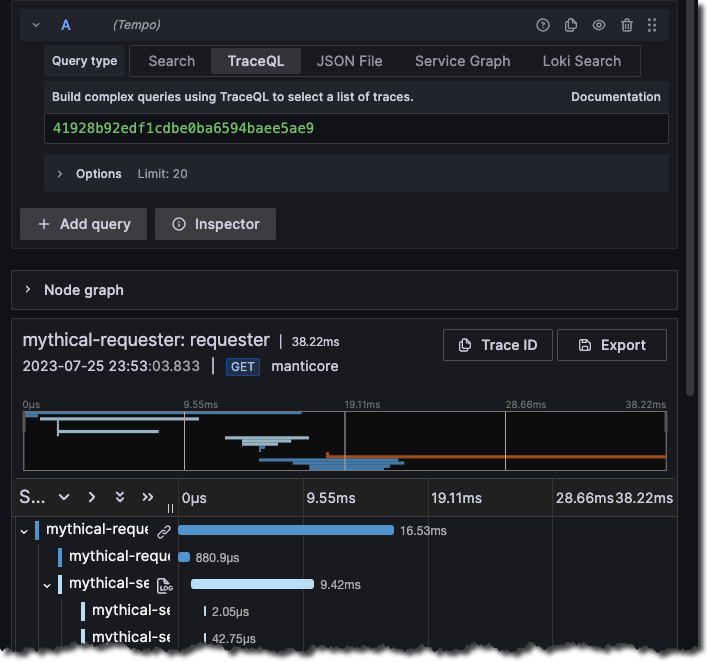
Task: Click the span link icon on mythical-requester
Action: [x=164, y=531]
